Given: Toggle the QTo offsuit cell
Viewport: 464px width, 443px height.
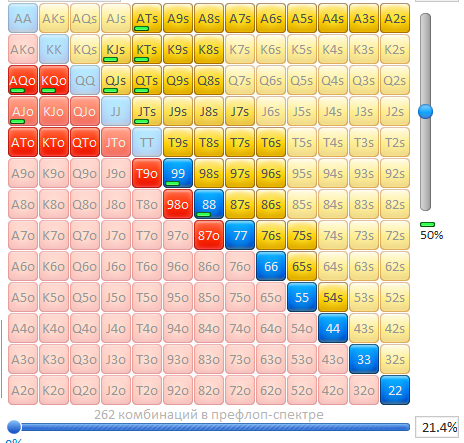Looking at the screenshot, I should pyautogui.click(x=85, y=142).
